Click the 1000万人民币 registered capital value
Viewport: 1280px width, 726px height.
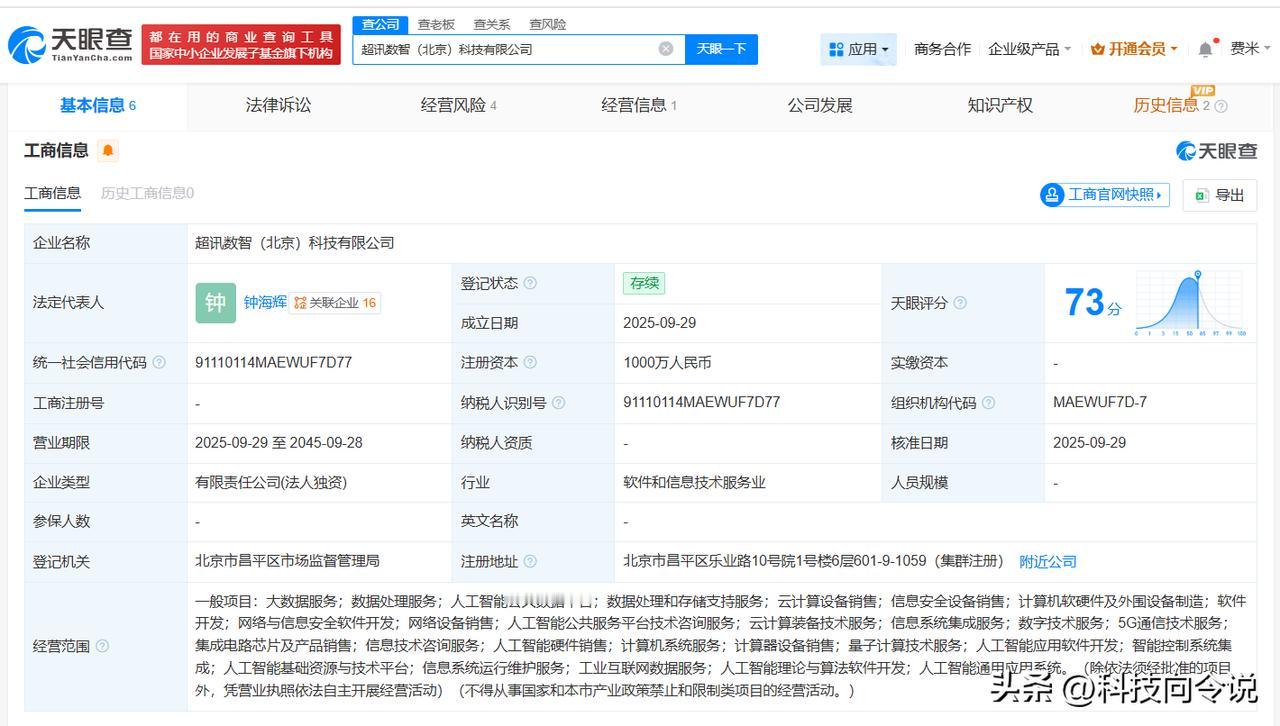(667, 363)
